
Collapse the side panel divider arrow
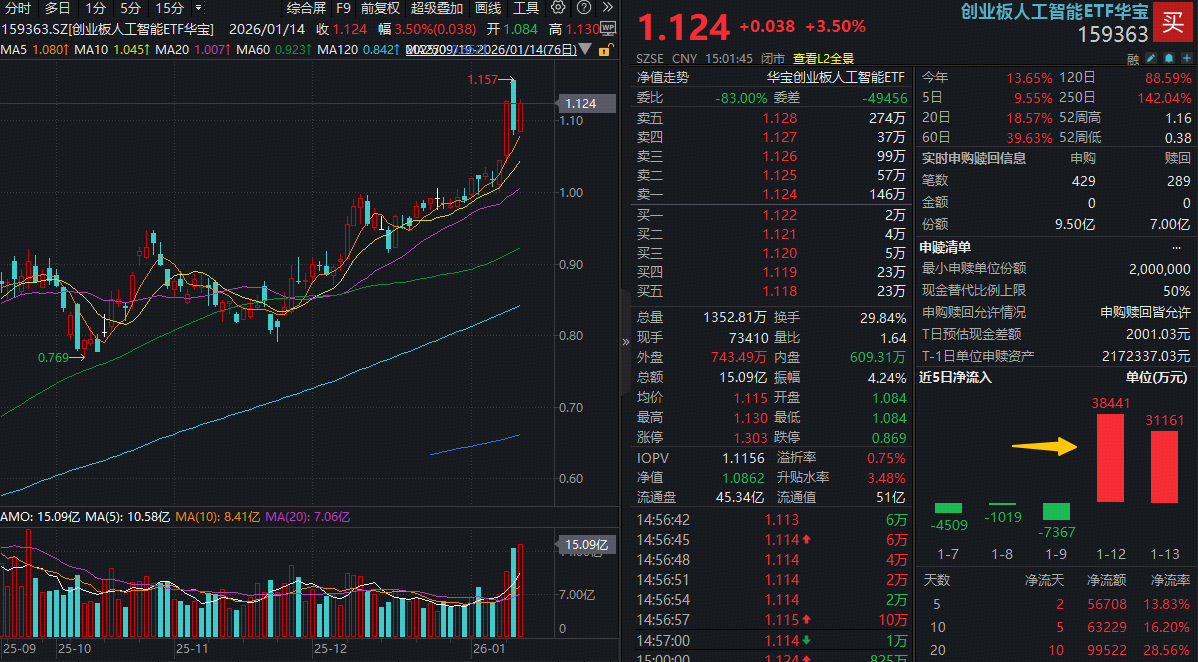626,341
